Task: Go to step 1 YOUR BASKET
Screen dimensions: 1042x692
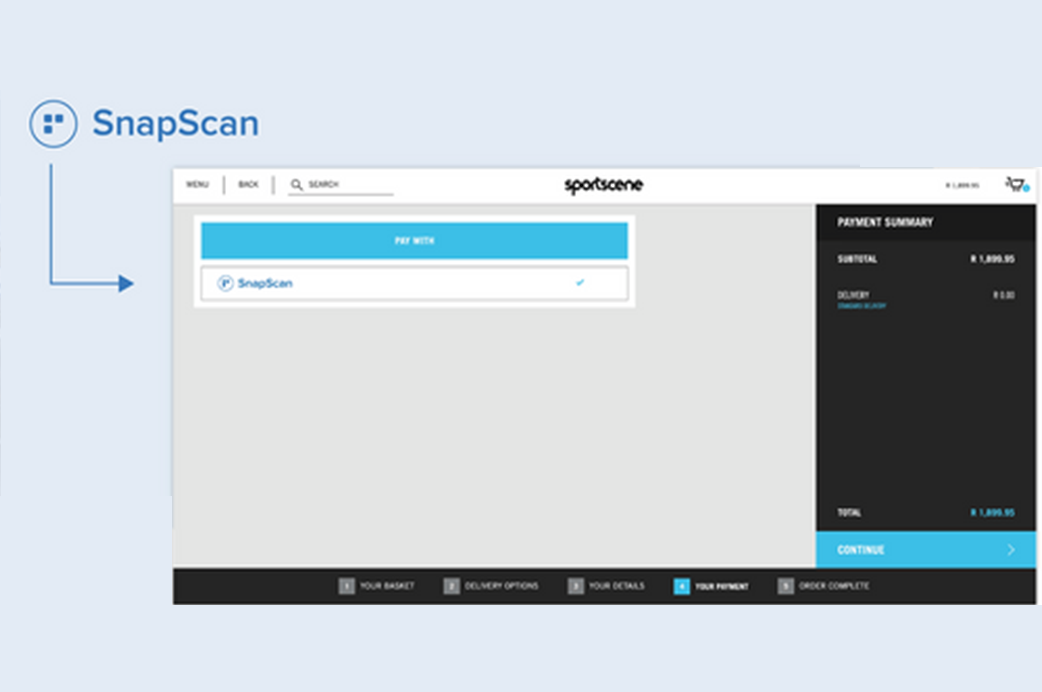Action: pyautogui.click(x=376, y=586)
